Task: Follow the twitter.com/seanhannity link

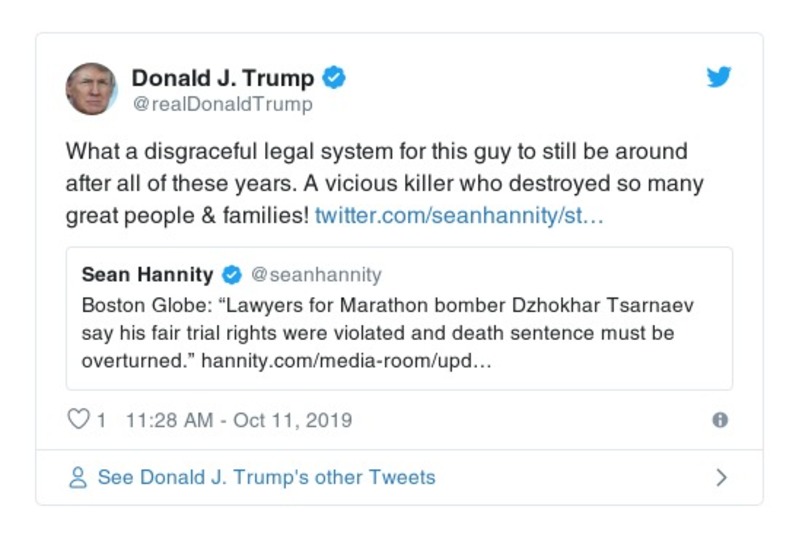Action: tap(459, 215)
